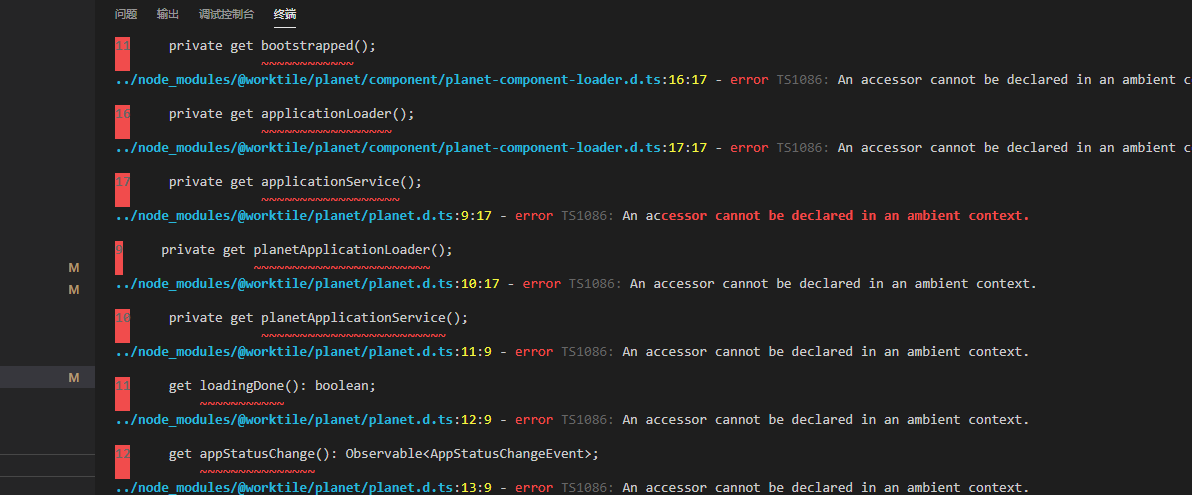Click red line marker before appStatusChange line
Viewport: 1192px width, 495px height.
pyautogui.click(x=122, y=462)
